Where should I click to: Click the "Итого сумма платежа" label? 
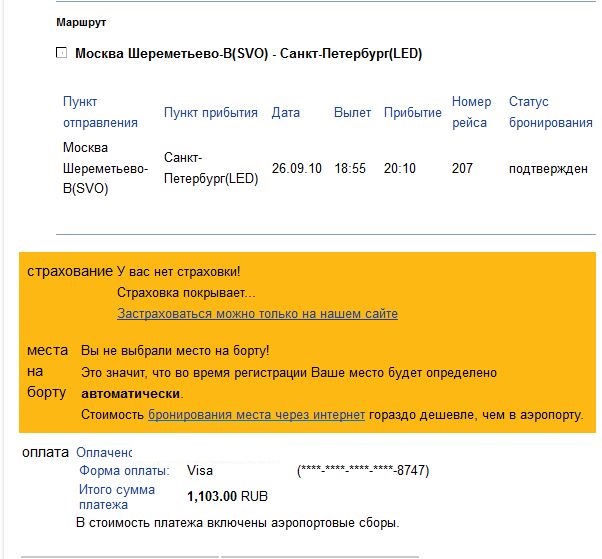[117, 497]
